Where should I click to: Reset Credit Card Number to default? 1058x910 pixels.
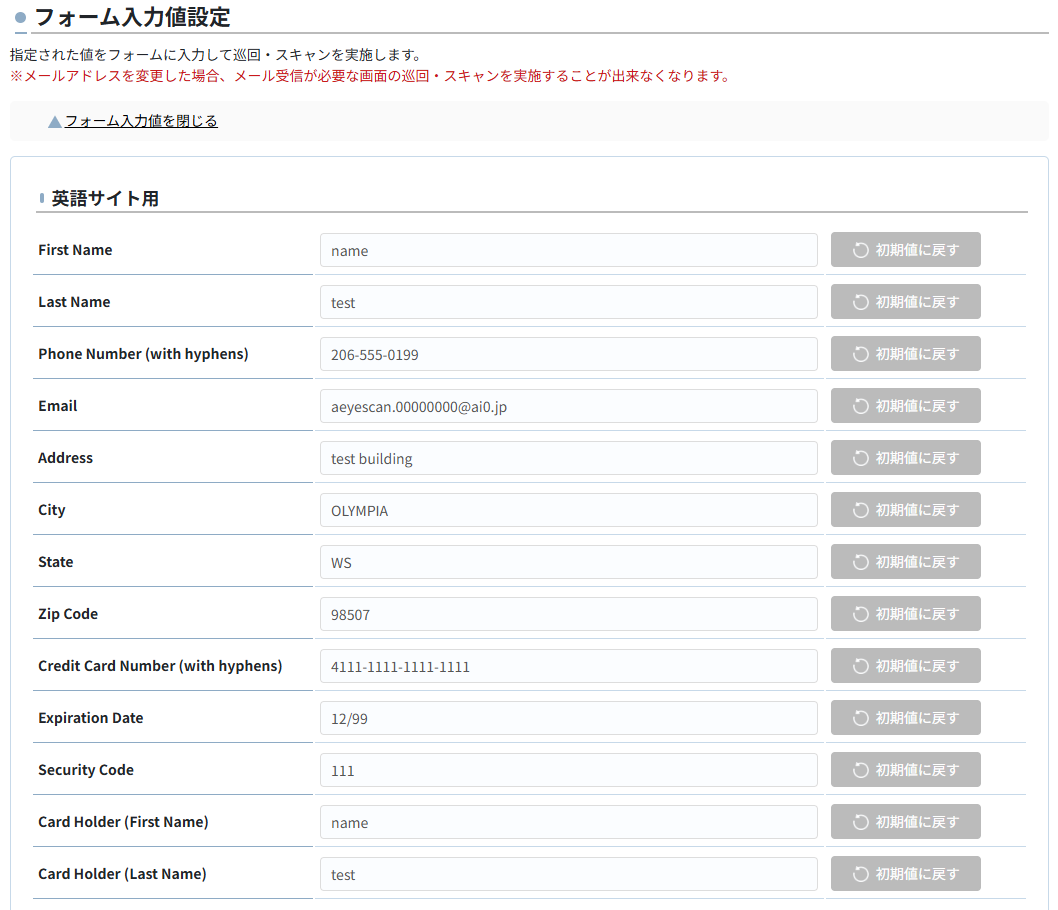tap(905, 666)
